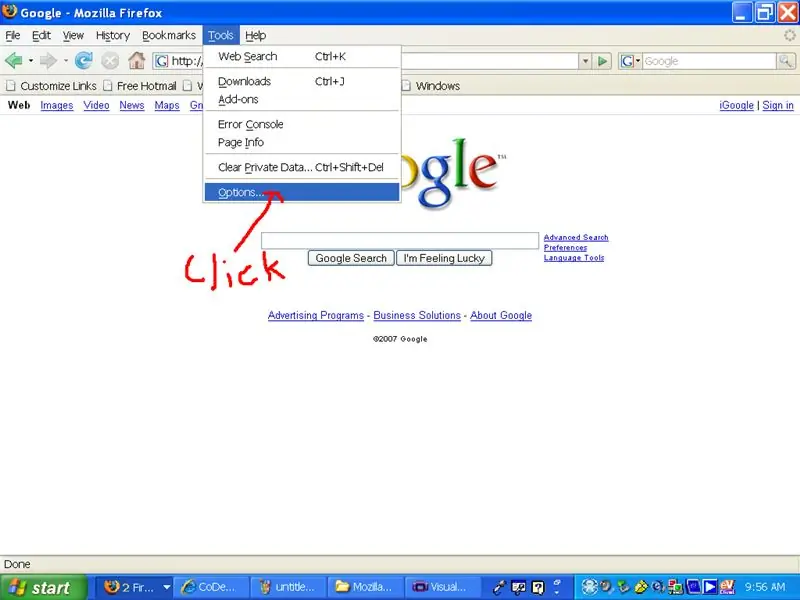The image size is (800, 600).
Task: Click Options... in Tools menu
Action: (302, 192)
